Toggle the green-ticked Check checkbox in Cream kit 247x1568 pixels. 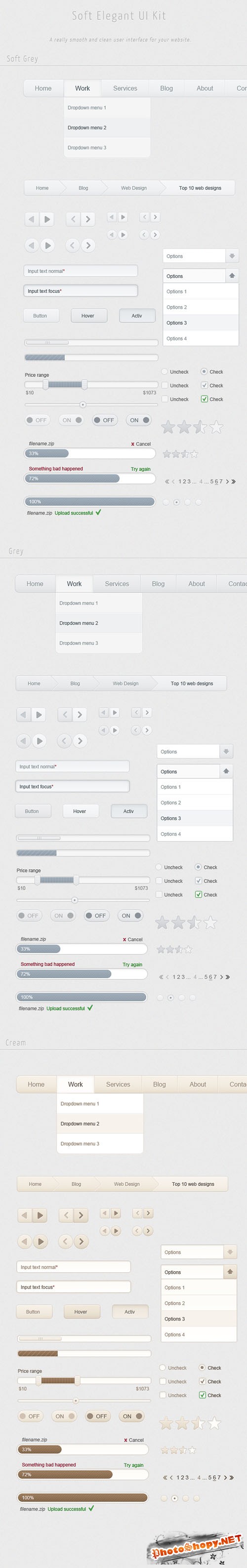pos(203,1395)
